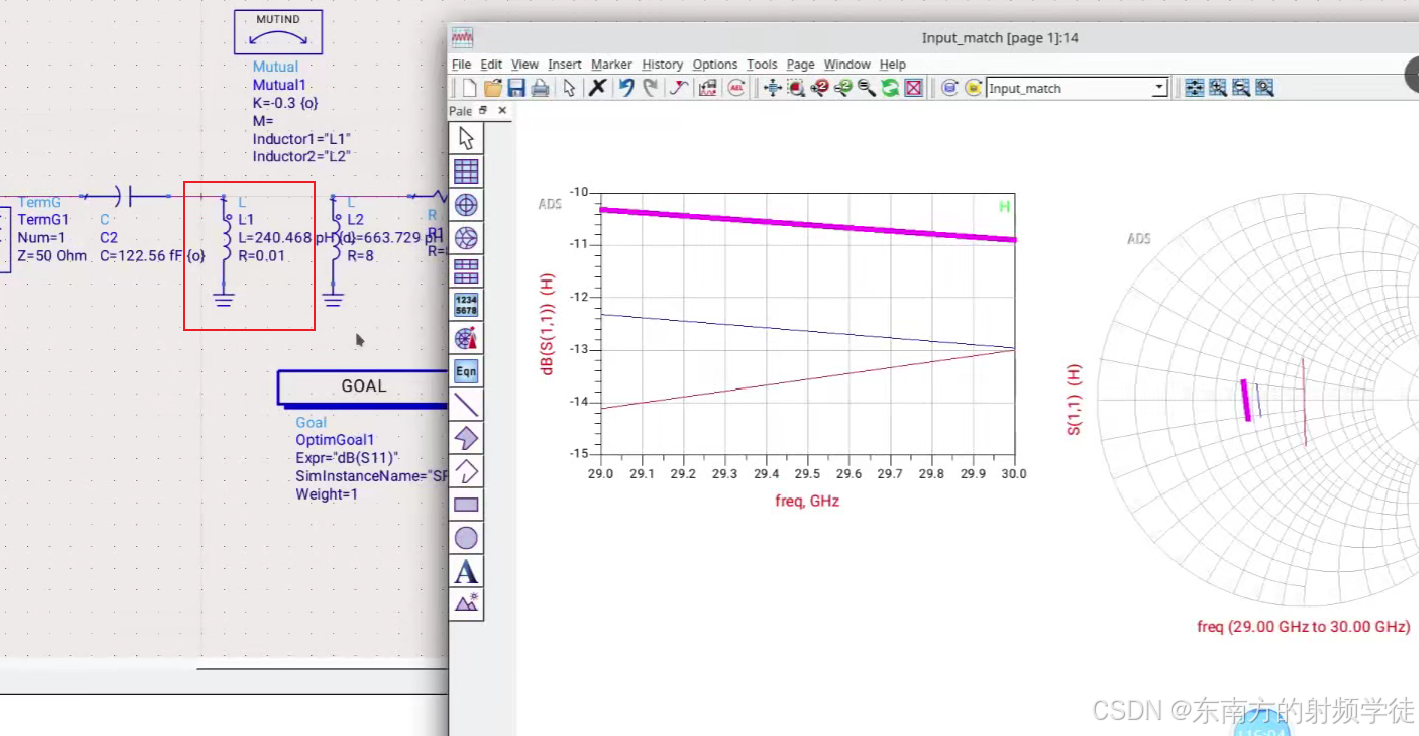Insert a rectangular plot from the palette
The width and height of the screenshot is (1419, 736).
(466, 171)
